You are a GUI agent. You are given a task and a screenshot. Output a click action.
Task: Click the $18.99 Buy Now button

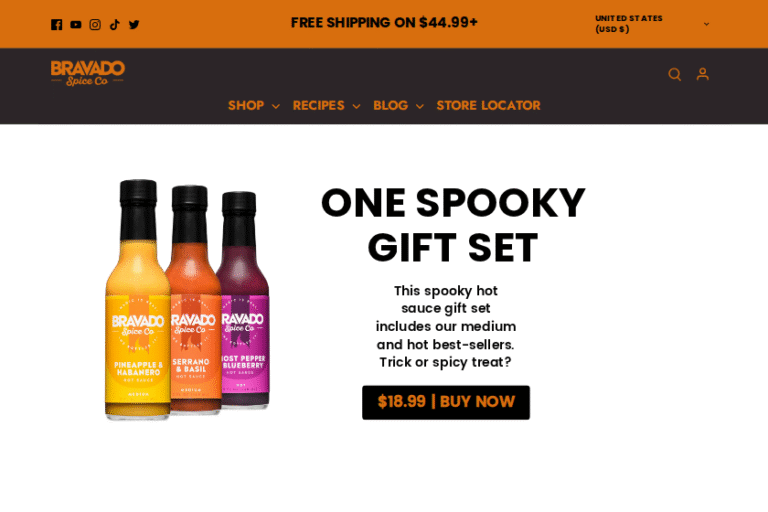[446, 402]
